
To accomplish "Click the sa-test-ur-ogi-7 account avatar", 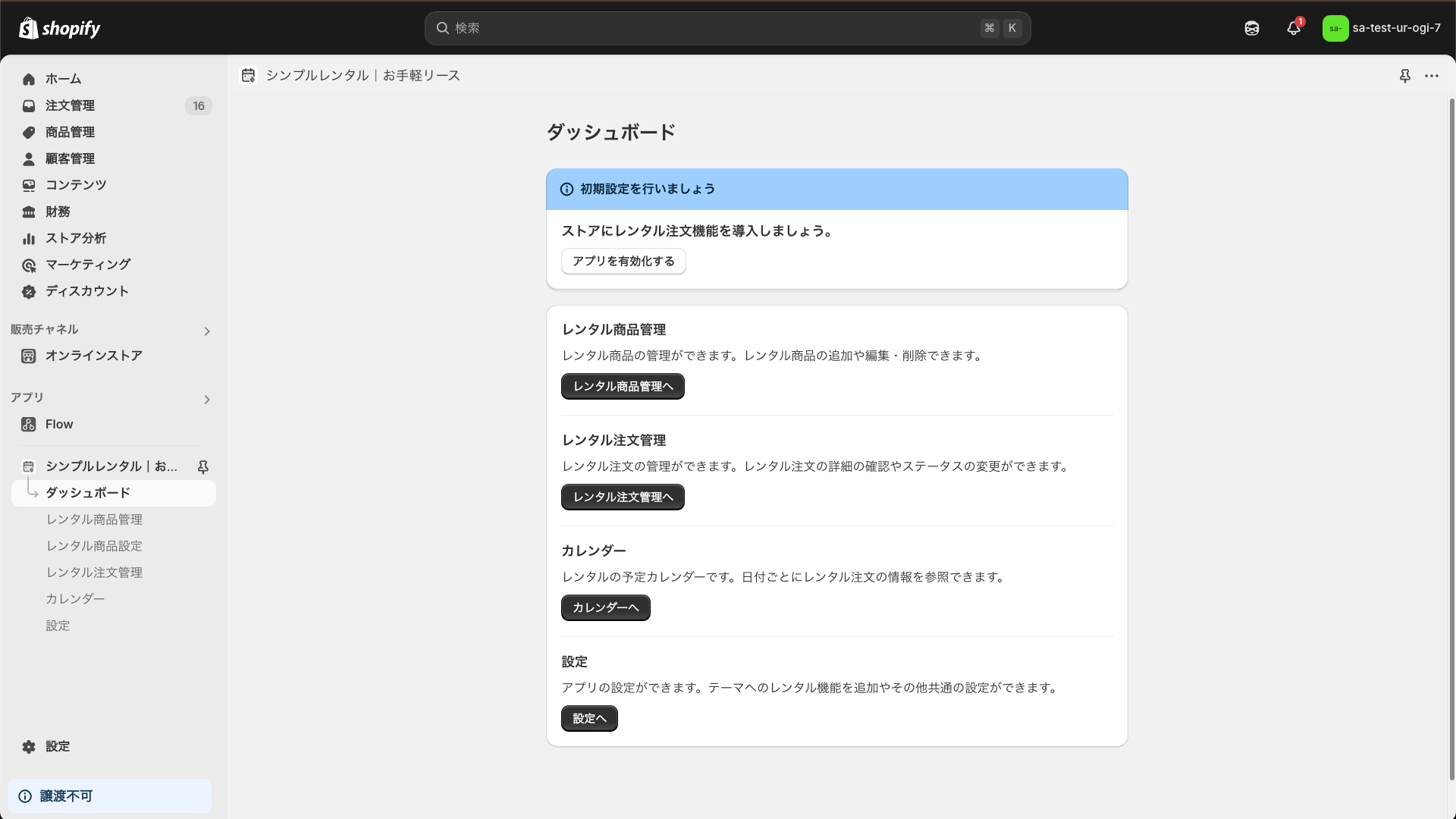I will 1337,28.
